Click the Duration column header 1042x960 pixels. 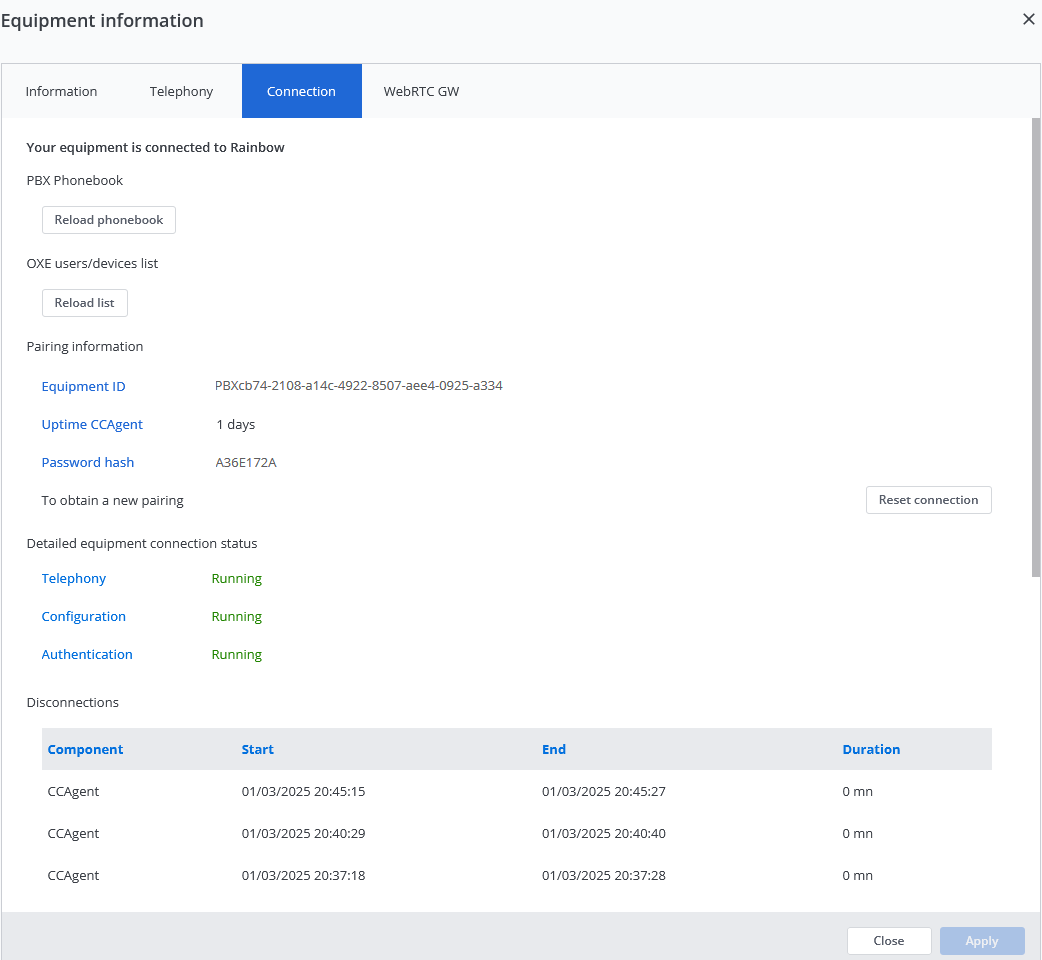click(871, 749)
